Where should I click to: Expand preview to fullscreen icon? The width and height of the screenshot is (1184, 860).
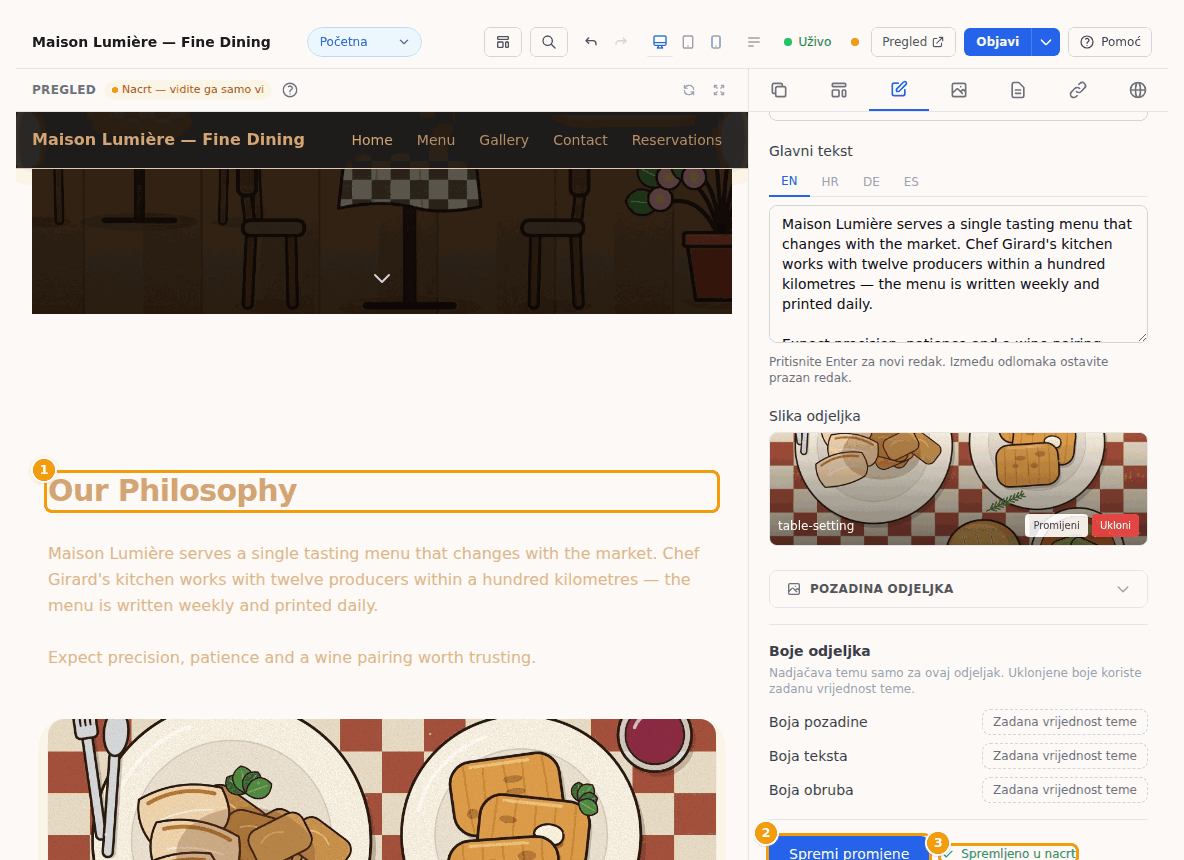[x=719, y=90]
